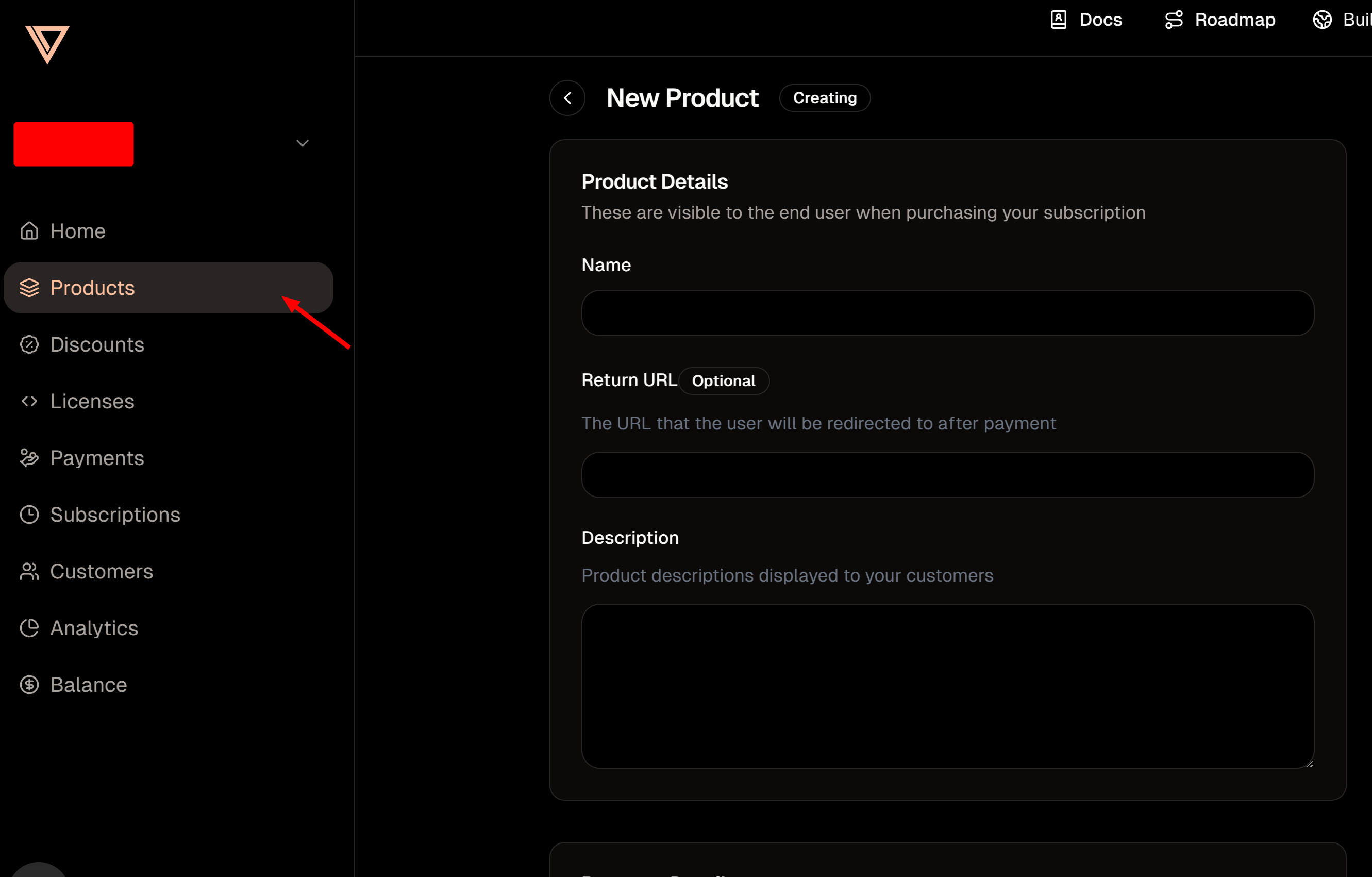Click into the Return URL field
This screenshot has height=877, width=1372.
point(947,475)
